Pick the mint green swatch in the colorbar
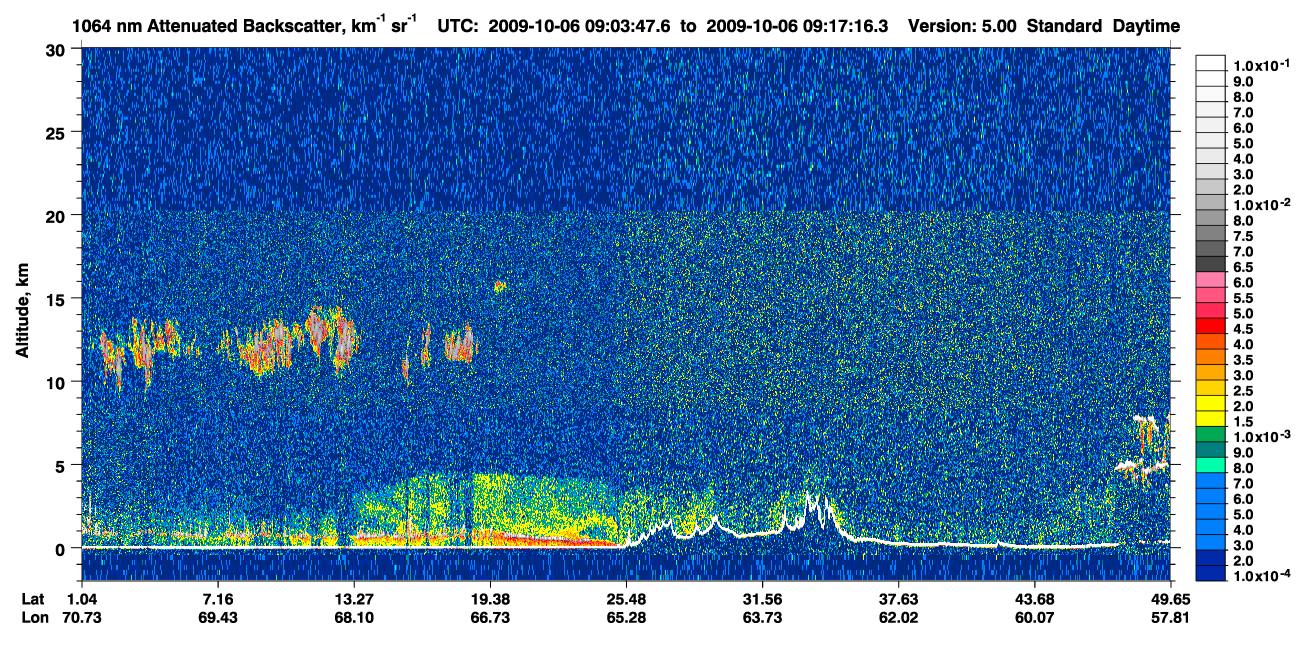The image size is (1300, 667). click(1211, 466)
